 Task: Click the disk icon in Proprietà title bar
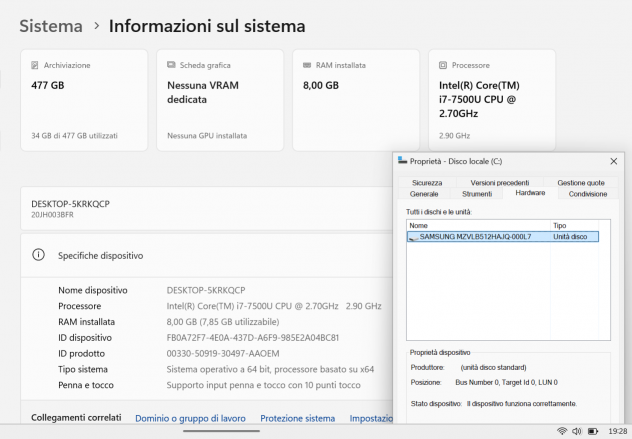click(x=402, y=160)
